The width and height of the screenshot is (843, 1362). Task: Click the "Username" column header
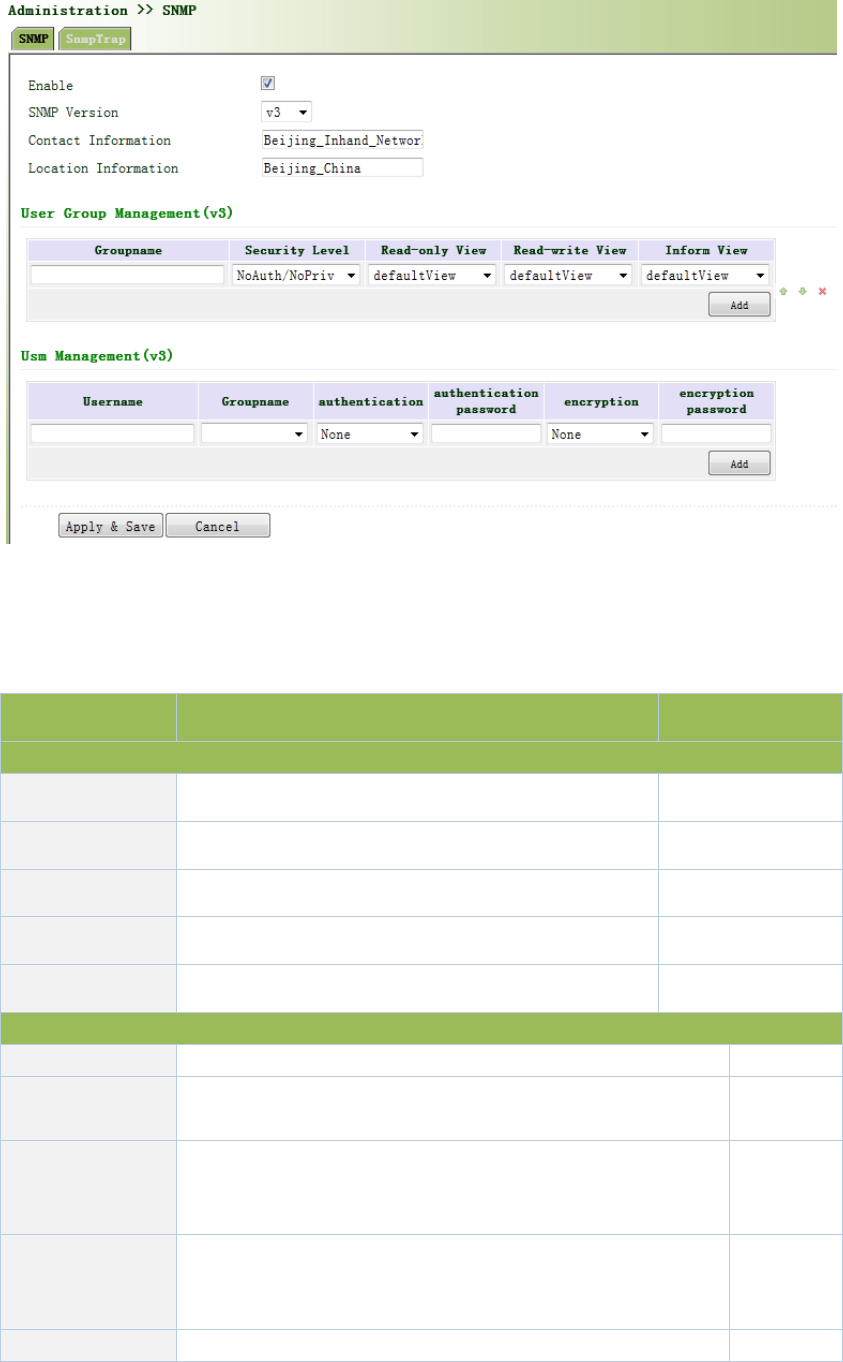point(112,401)
